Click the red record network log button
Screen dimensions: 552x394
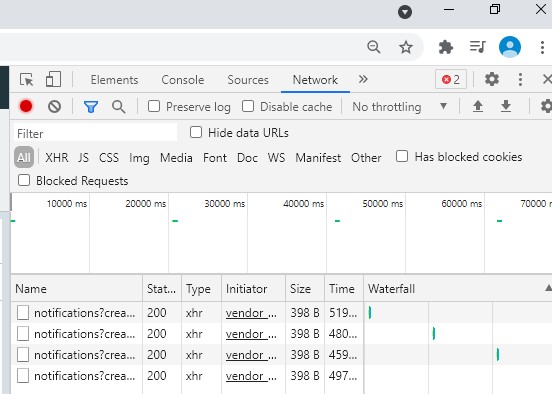[x=26, y=106]
